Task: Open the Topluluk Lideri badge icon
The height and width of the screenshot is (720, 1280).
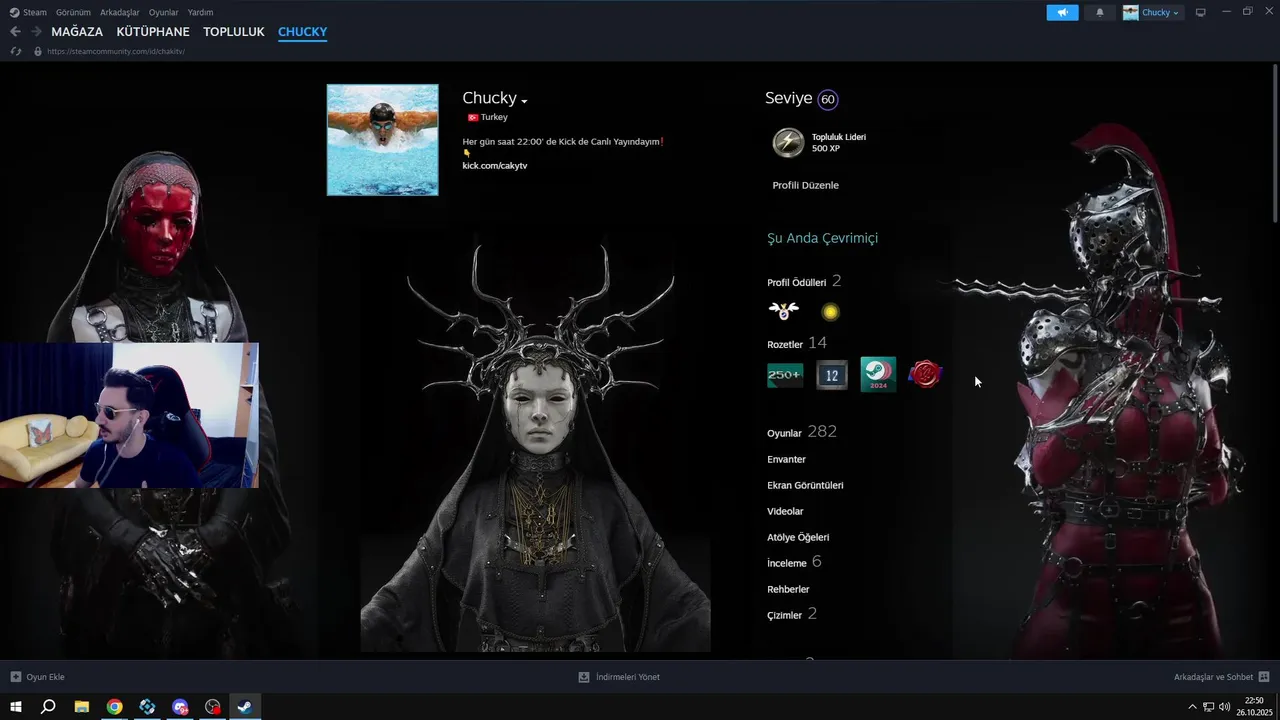Action: coord(788,143)
